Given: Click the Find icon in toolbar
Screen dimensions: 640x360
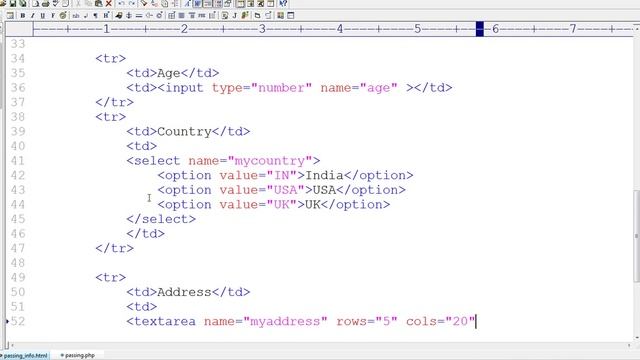Looking at the screenshot, I should point(144,3).
